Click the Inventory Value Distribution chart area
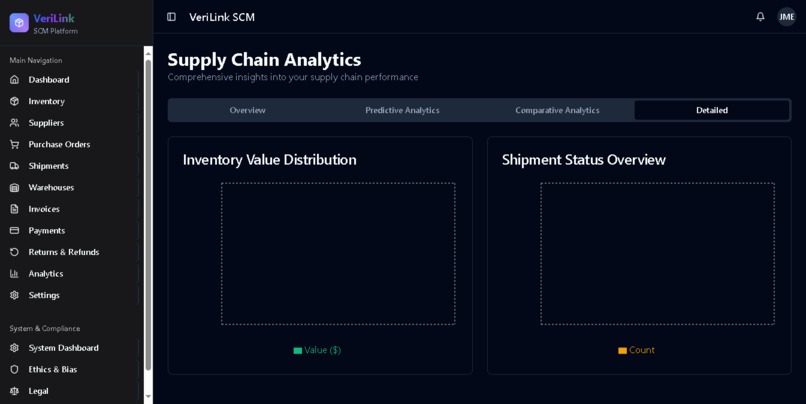This screenshot has width=806, height=404. tap(338, 253)
